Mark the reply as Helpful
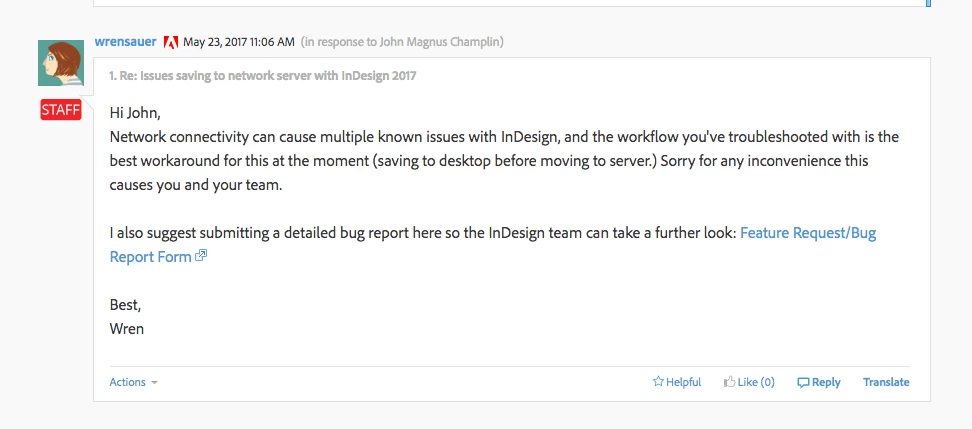Screen dimensions: 972x429 [677, 382]
